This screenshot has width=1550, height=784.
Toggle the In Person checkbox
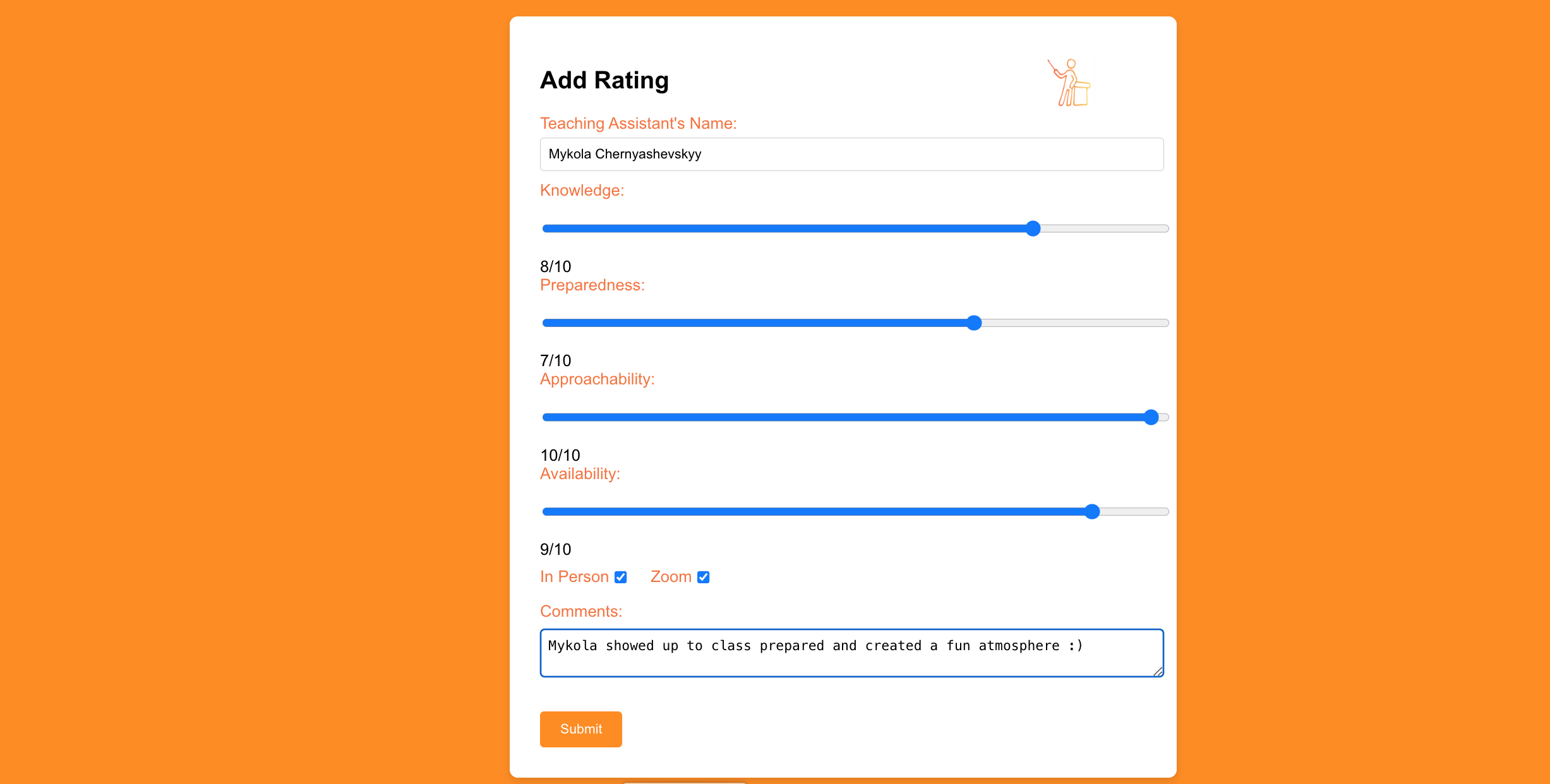click(x=621, y=578)
